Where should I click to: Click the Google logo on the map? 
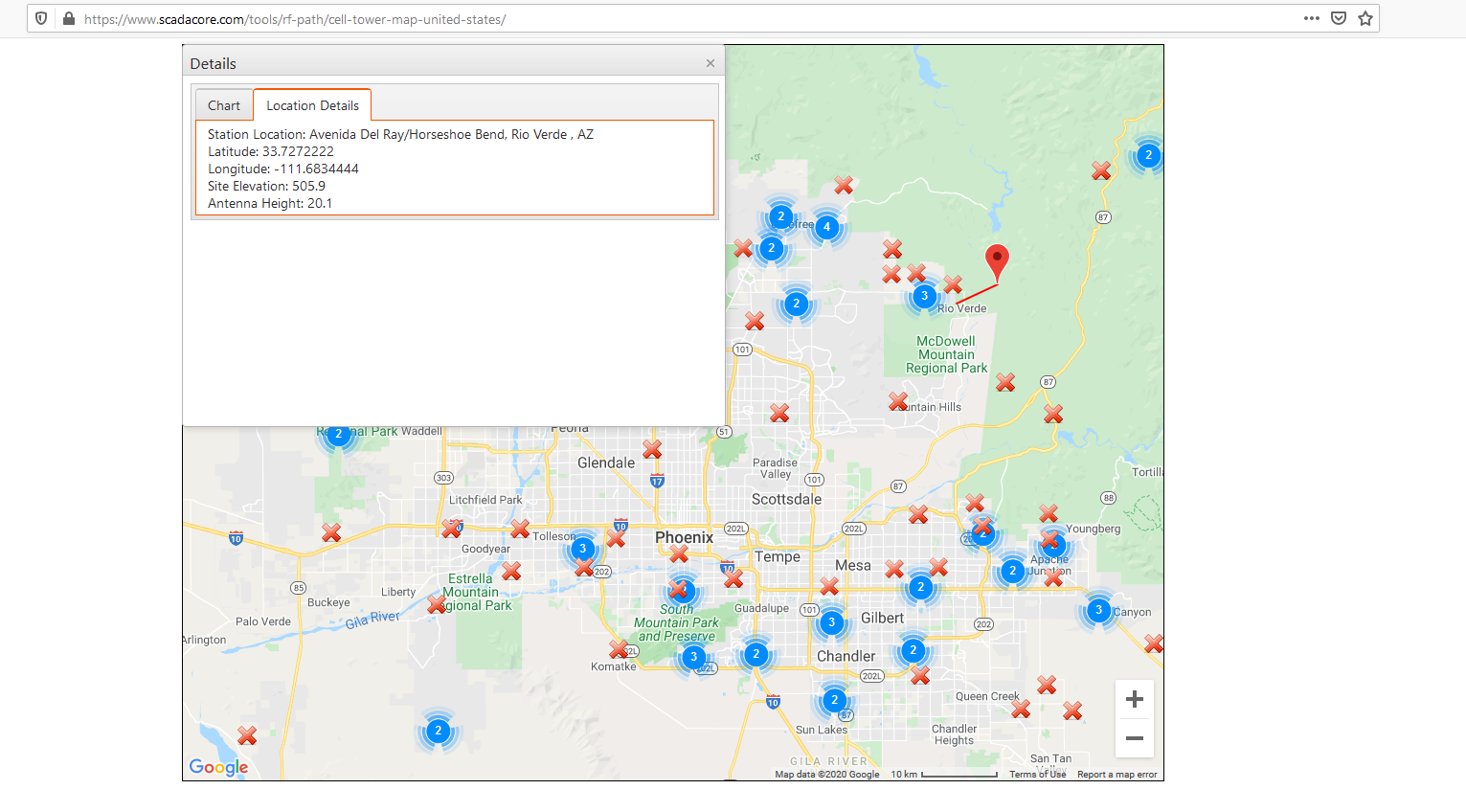(218, 767)
